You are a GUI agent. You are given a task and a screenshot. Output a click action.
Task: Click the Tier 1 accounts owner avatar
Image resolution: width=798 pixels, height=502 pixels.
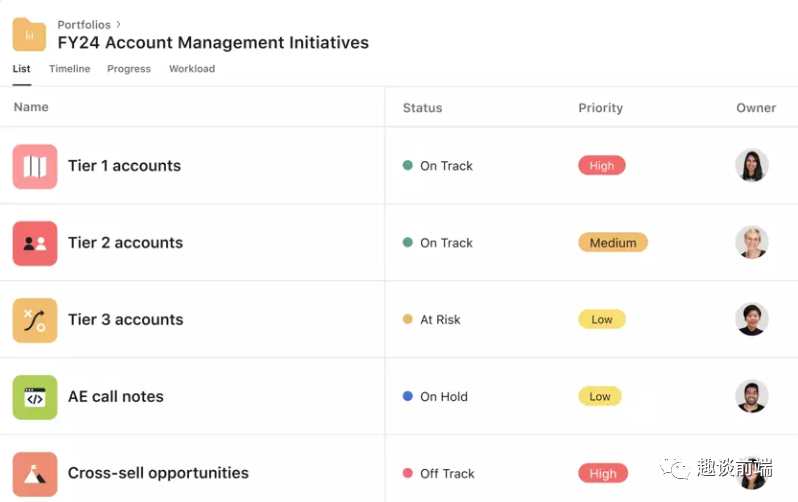[751, 166]
